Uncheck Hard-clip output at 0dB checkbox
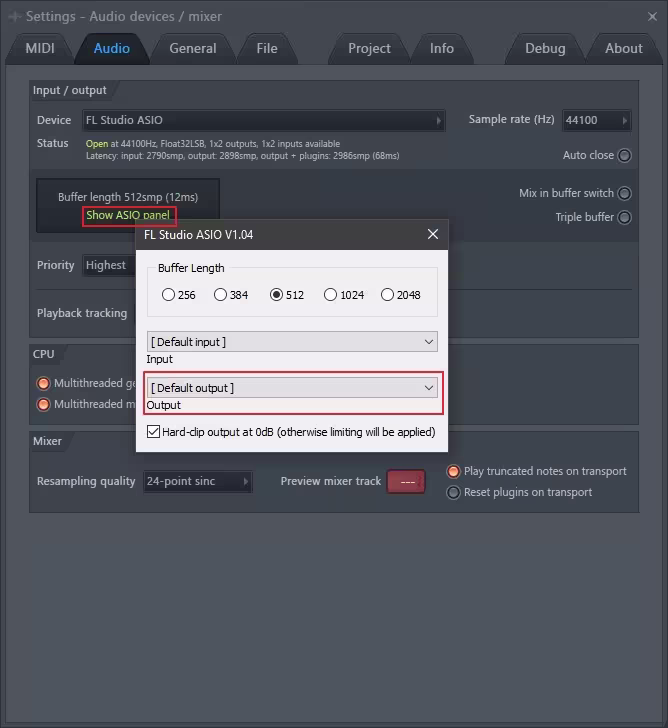Image resolution: width=668 pixels, height=728 pixels. click(x=153, y=432)
